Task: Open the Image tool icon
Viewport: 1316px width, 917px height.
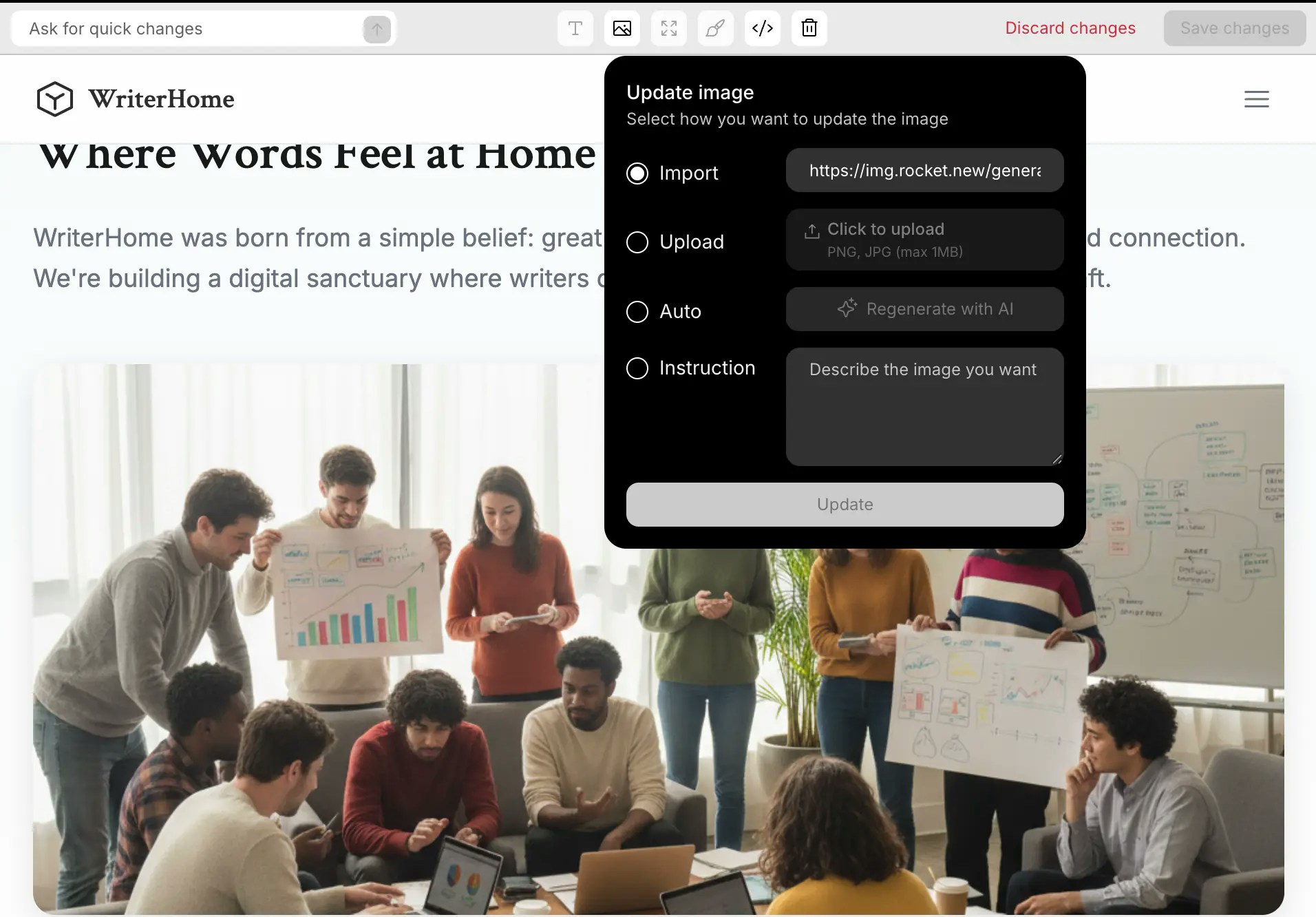Action: tap(621, 28)
